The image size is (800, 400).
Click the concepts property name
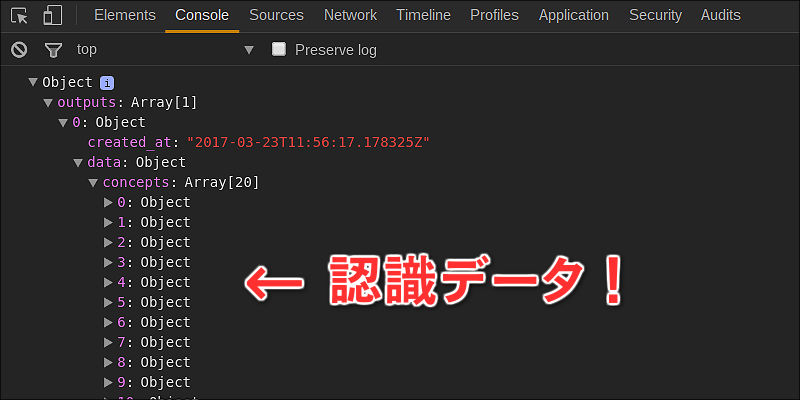[136, 183]
